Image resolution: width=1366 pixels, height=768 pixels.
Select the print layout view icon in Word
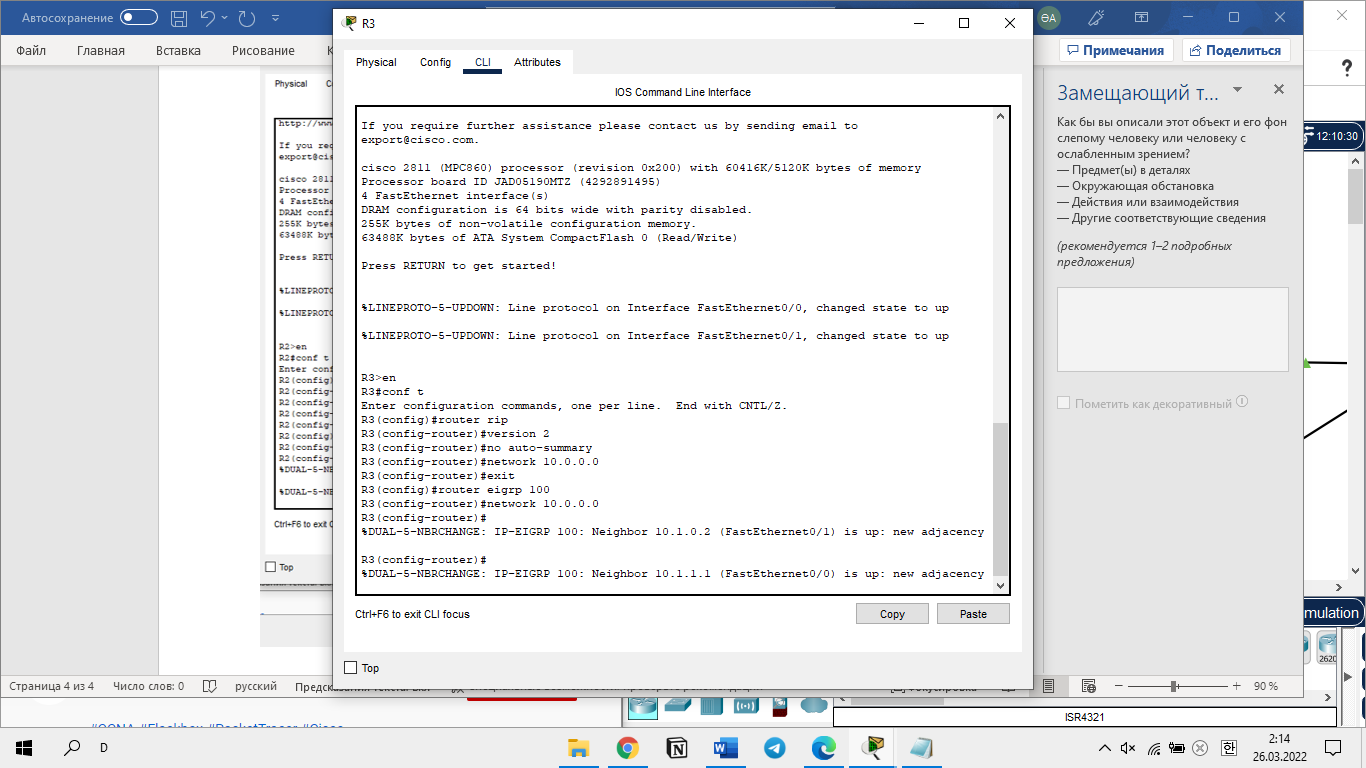click(x=1049, y=686)
